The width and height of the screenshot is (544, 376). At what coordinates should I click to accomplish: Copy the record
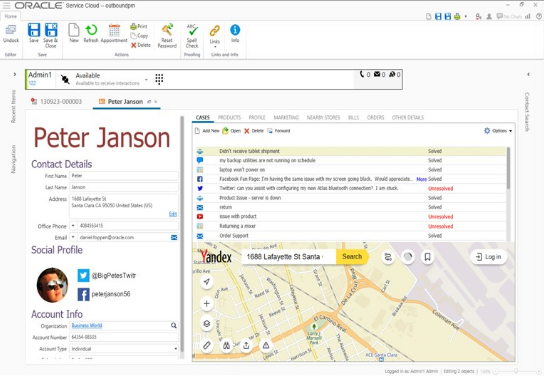pos(139,35)
